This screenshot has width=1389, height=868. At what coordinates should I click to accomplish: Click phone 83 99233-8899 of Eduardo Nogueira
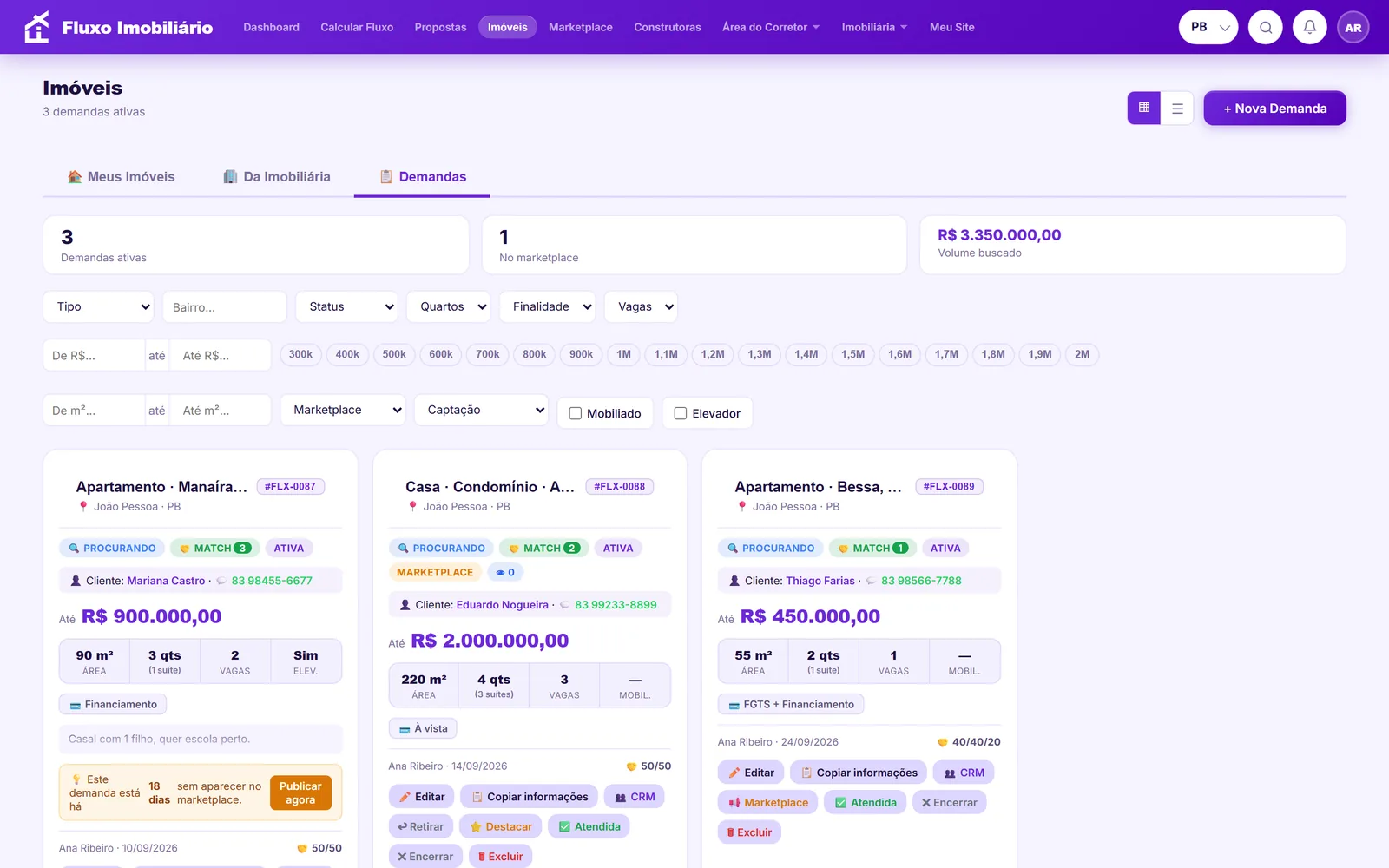(x=616, y=605)
